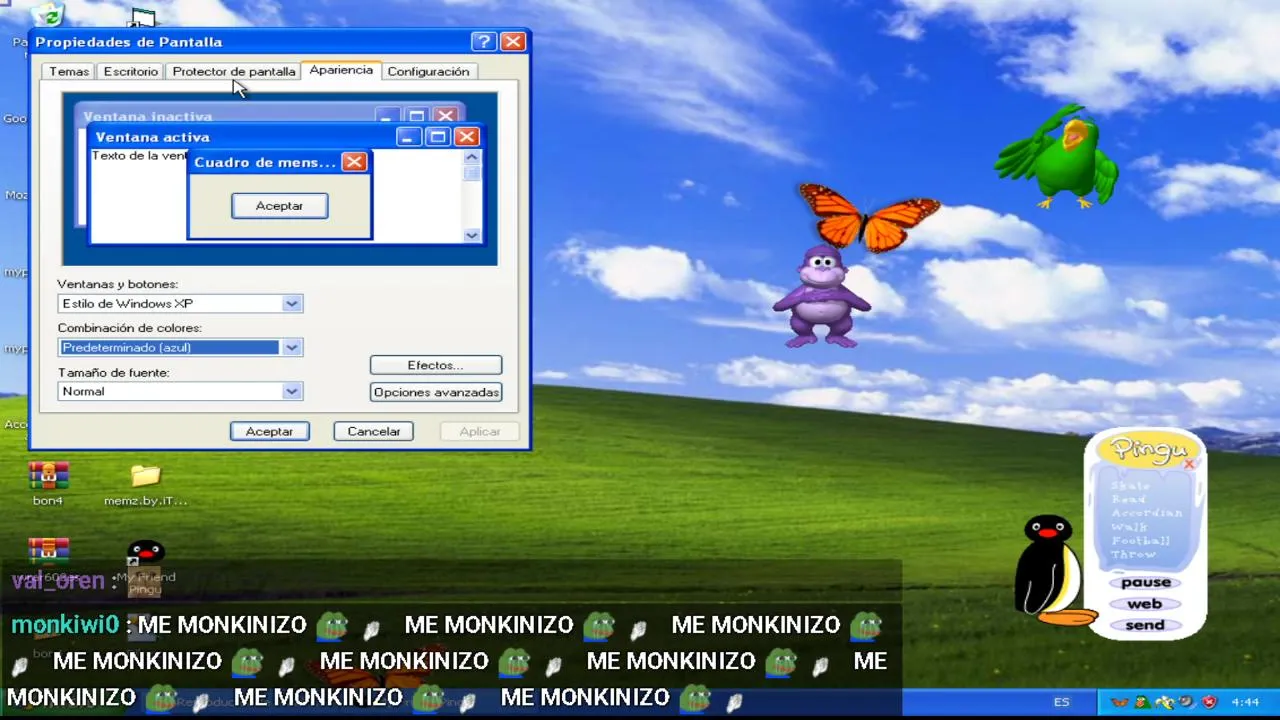Click the butterfly tray icon
The height and width of the screenshot is (720, 1280).
(x=1120, y=702)
